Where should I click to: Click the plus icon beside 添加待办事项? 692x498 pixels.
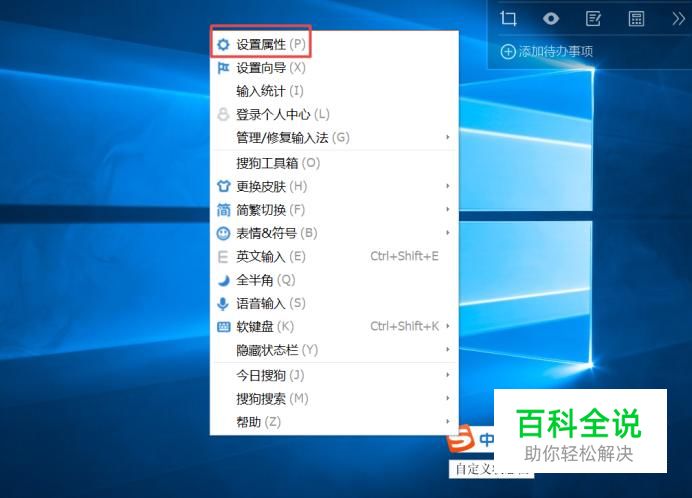click(508, 52)
